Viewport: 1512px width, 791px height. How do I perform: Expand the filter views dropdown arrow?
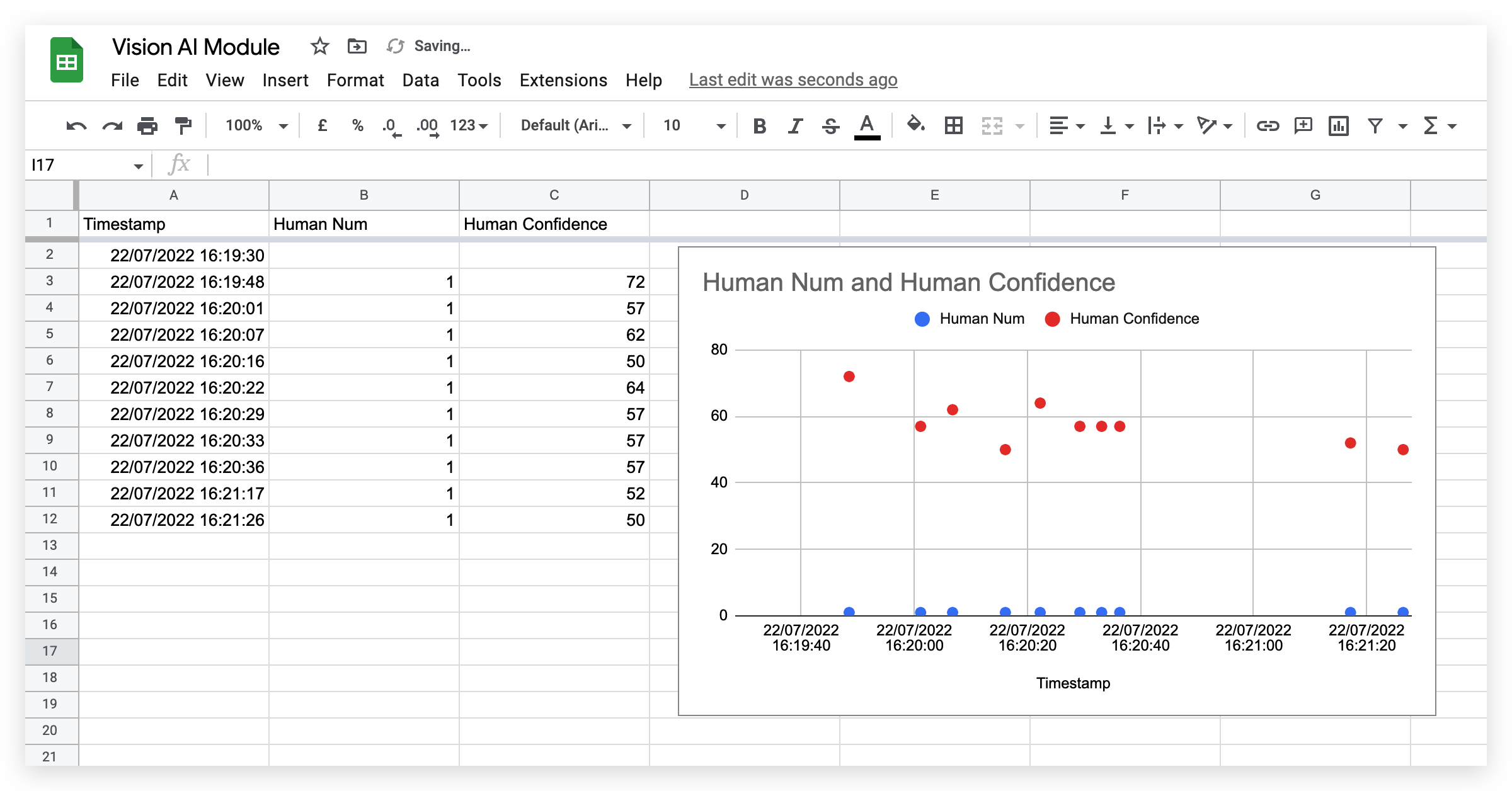[x=1403, y=127]
